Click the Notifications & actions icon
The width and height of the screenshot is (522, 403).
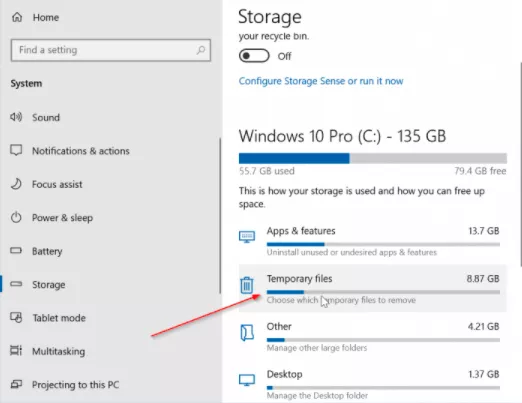tap(16, 150)
